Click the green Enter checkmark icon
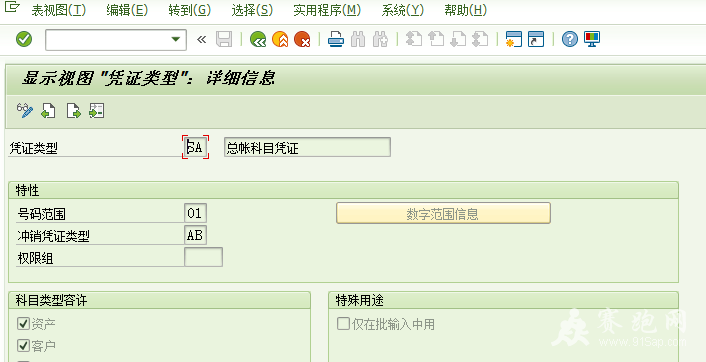The image size is (706, 362). tap(24, 40)
